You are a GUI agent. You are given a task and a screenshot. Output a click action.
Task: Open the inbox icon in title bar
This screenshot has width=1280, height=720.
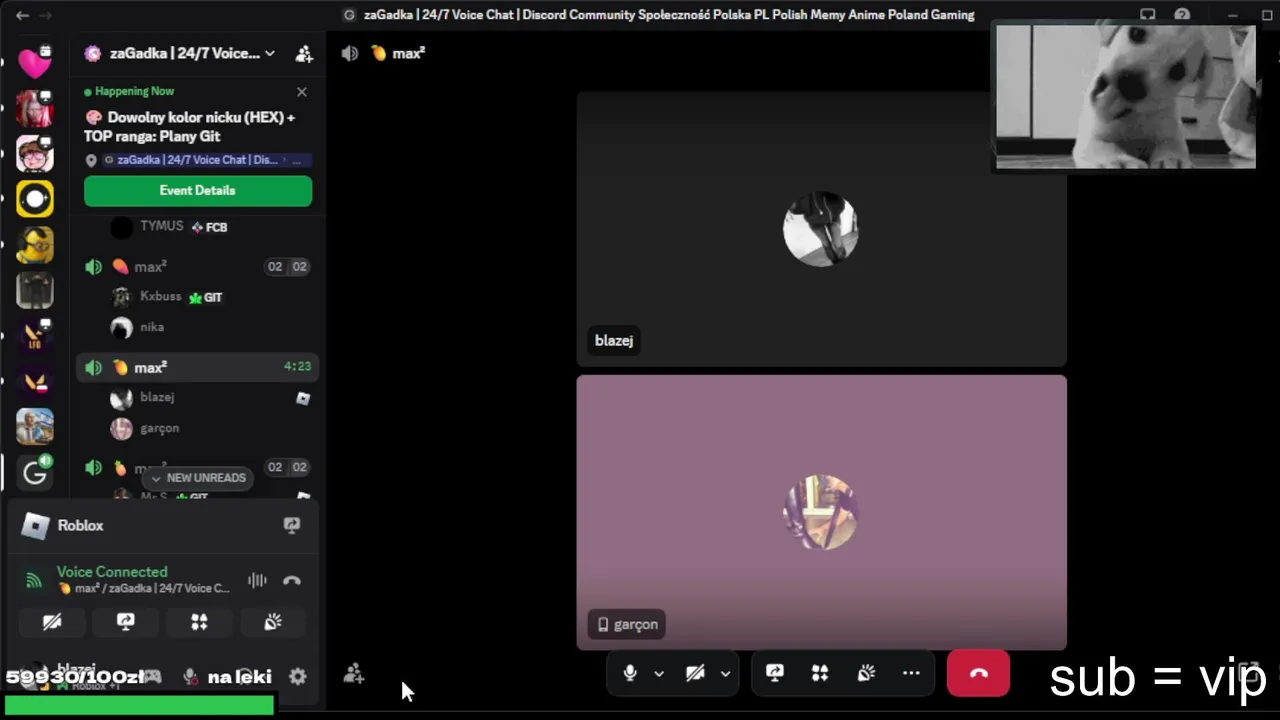coord(1148,15)
